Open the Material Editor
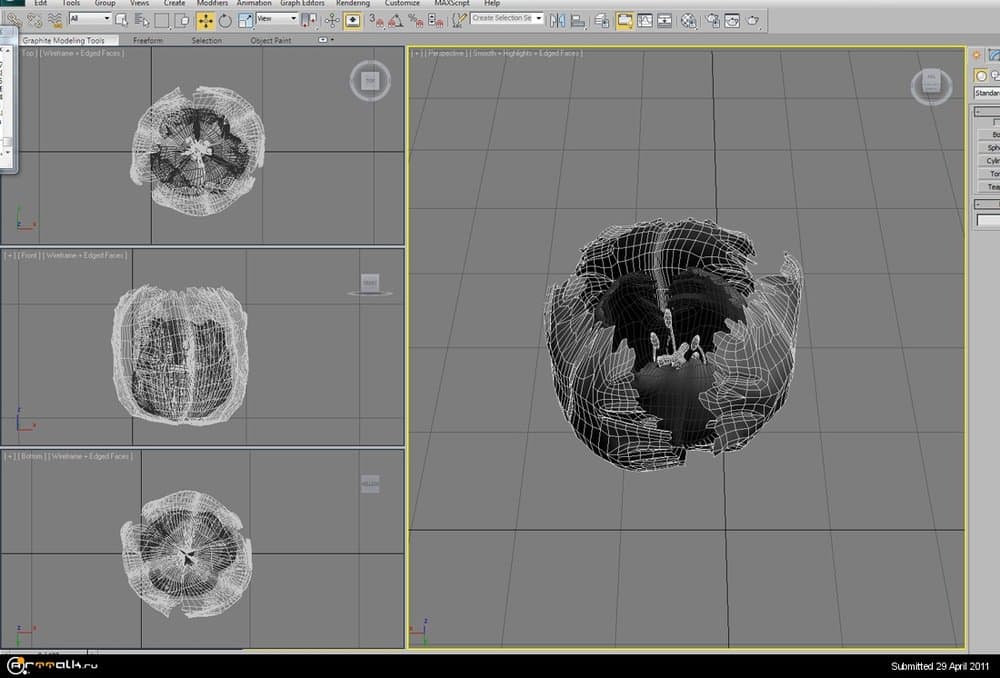The image size is (1000, 678). pos(689,20)
